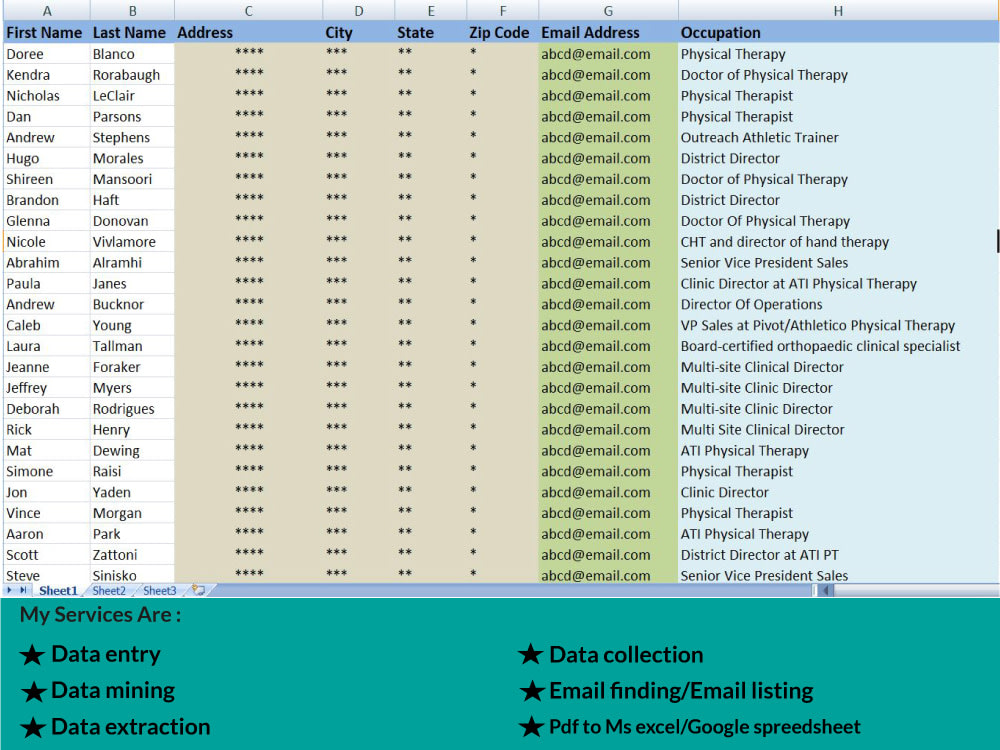Viewport: 1000px width, 750px height.
Task: Click Multi-site Clinical Director cell
Action: 838,367
